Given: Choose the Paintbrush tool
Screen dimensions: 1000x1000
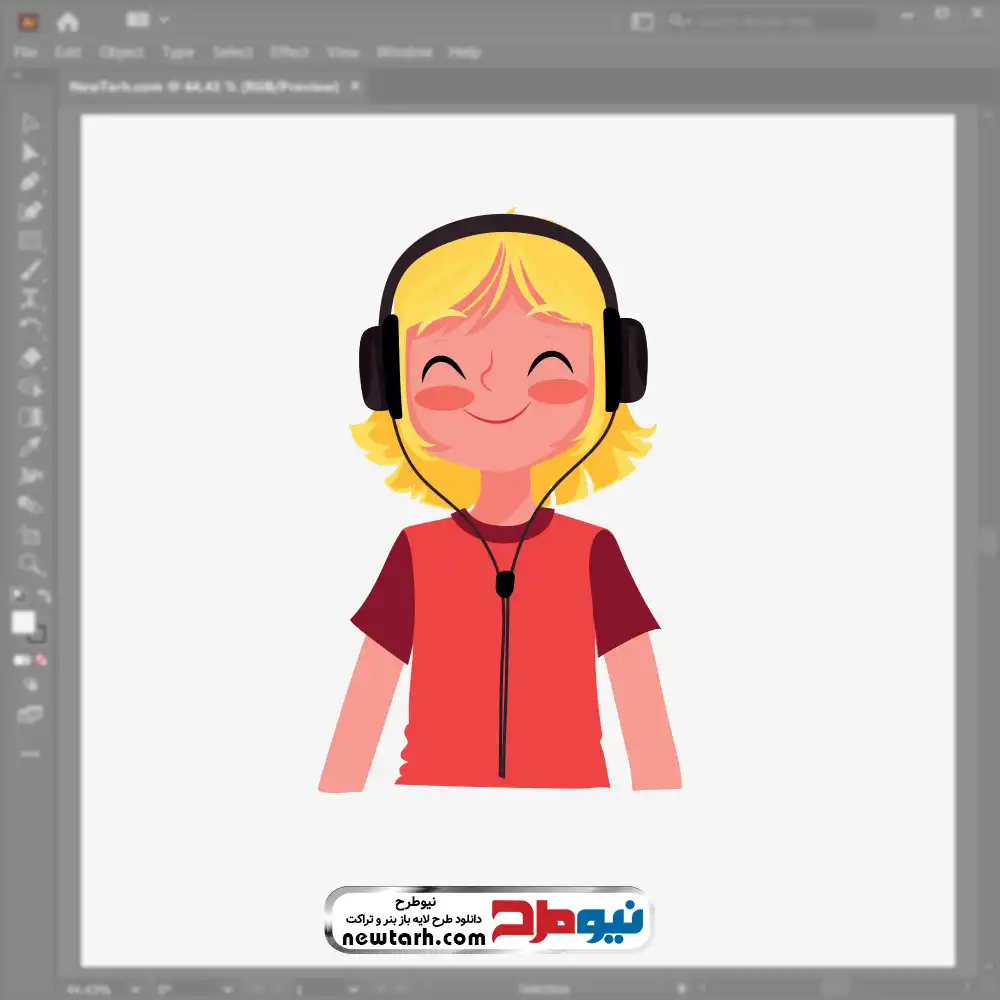Looking at the screenshot, I should pos(30,269).
